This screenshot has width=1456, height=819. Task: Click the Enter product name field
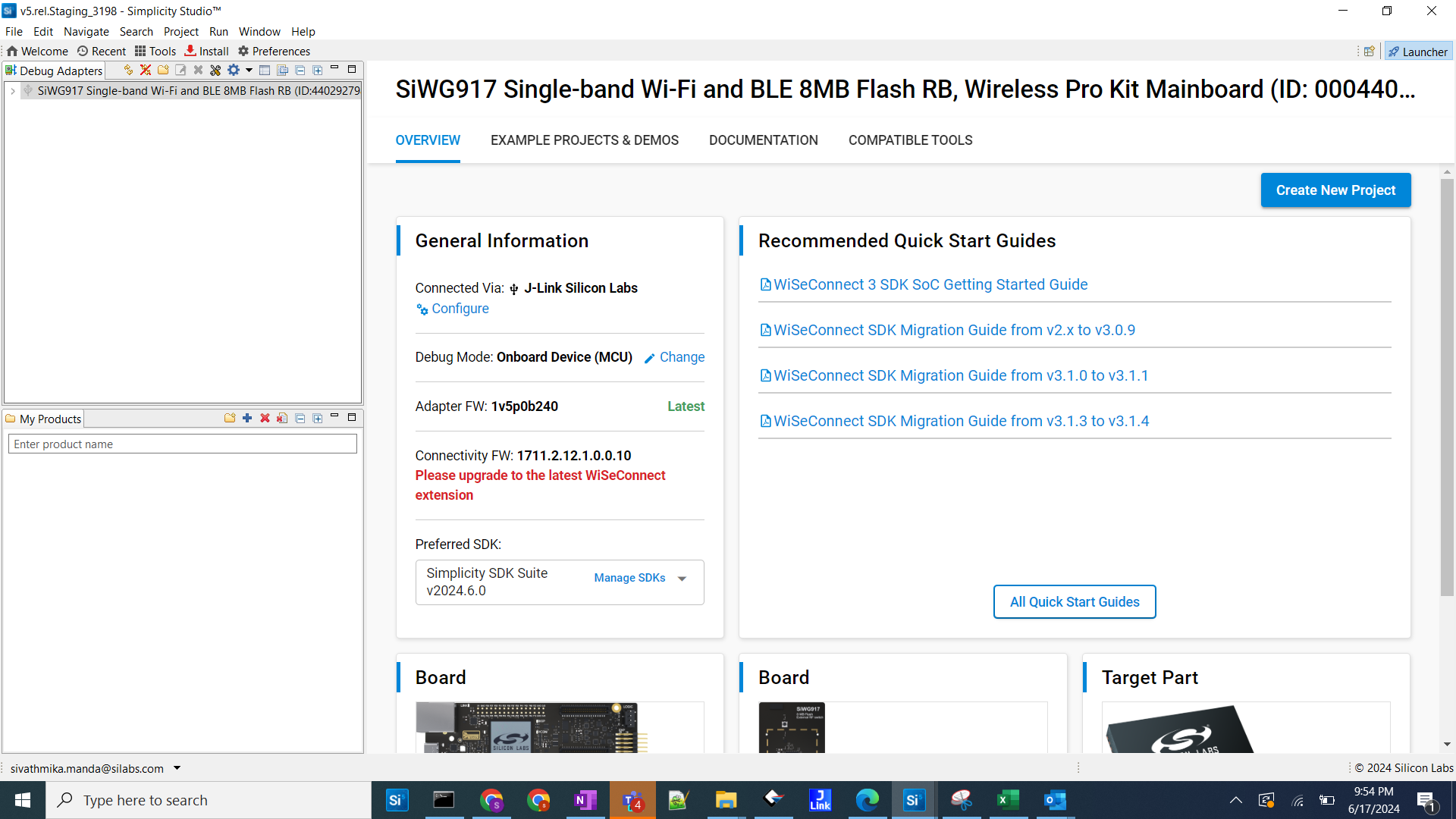[x=182, y=444]
